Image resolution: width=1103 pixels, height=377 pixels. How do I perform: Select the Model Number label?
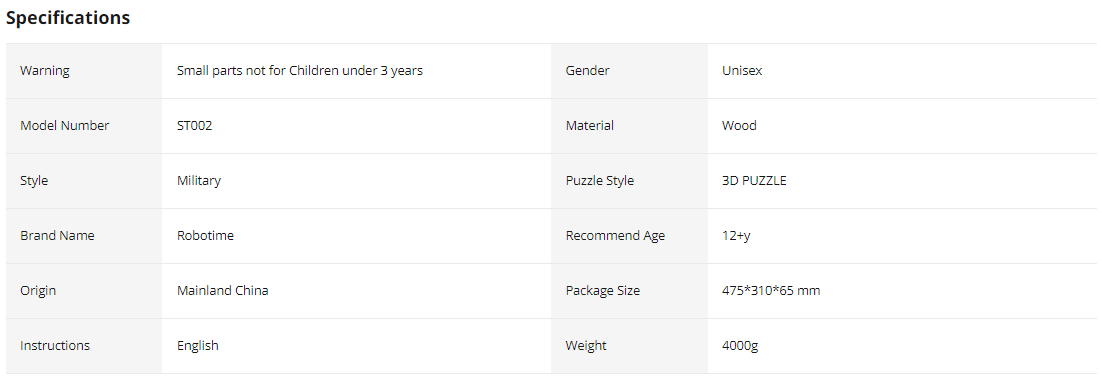tap(65, 125)
